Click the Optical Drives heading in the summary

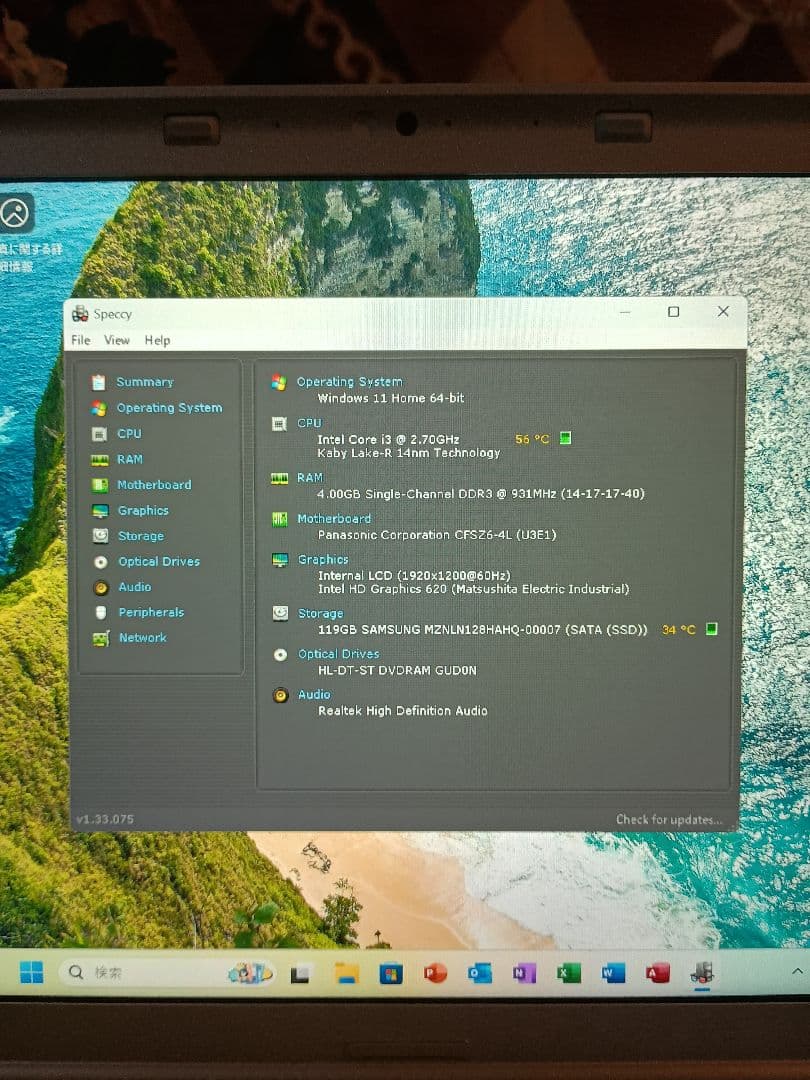[x=338, y=654]
